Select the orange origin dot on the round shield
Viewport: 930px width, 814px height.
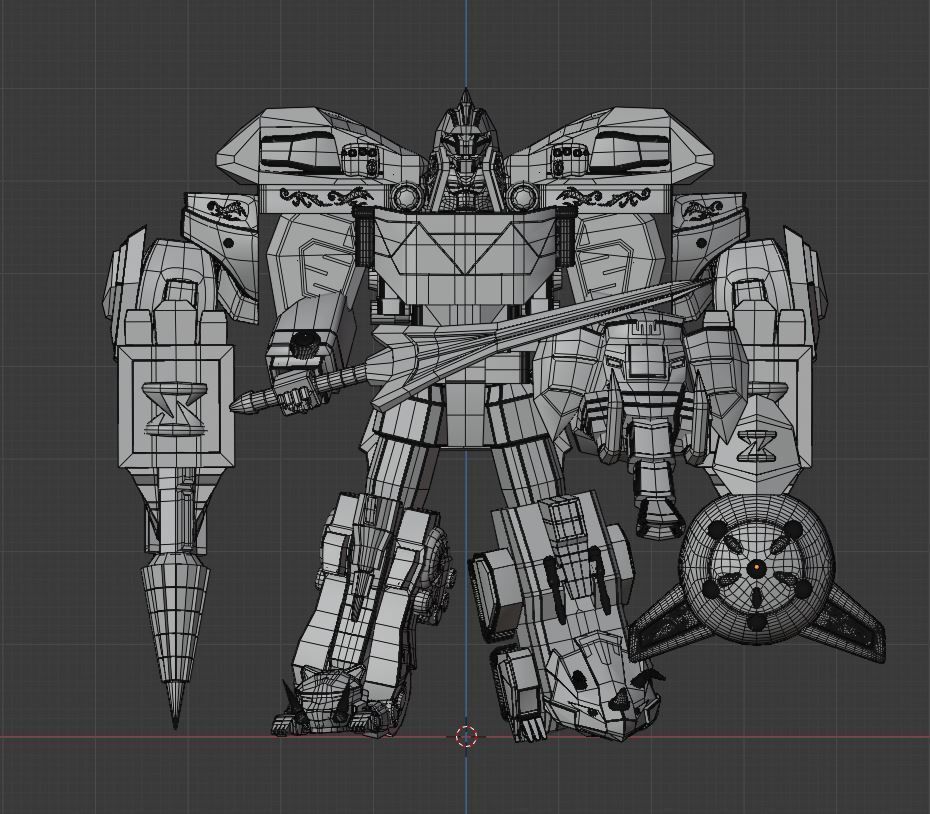(x=757, y=567)
